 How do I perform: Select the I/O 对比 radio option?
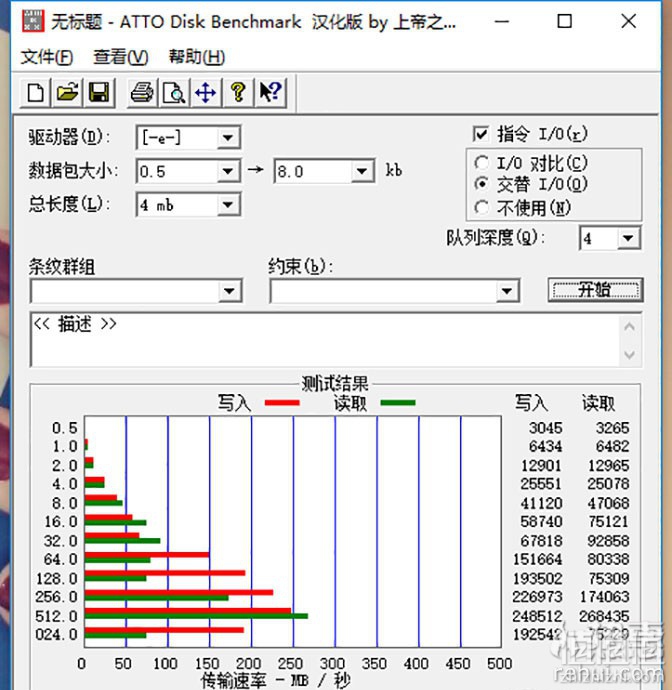[481, 163]
